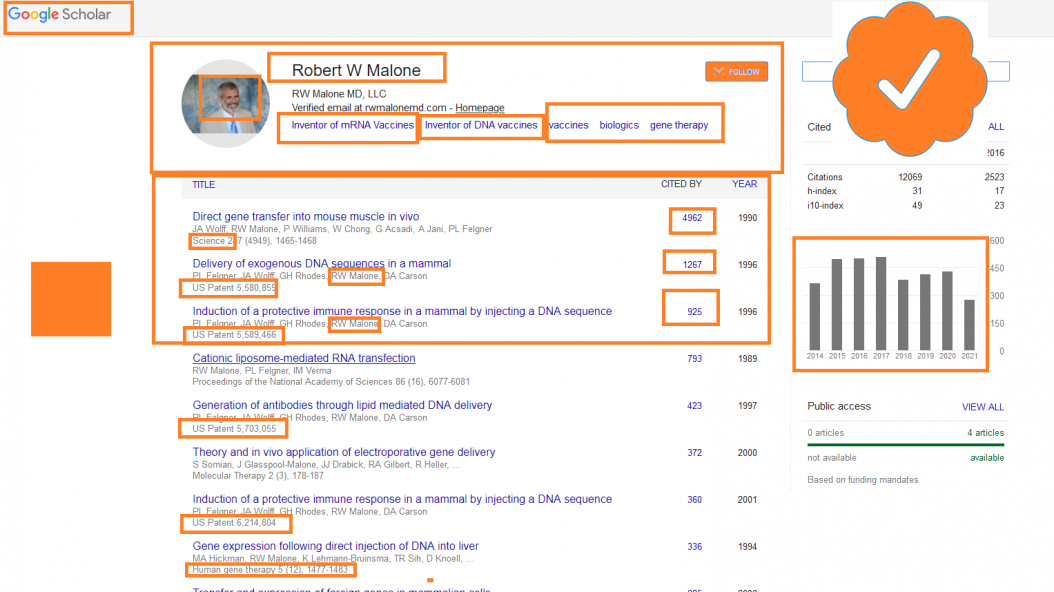Click the h-index label
Image resolution: width=1054 pixels, height=592 pixels.
coord(822,191)
